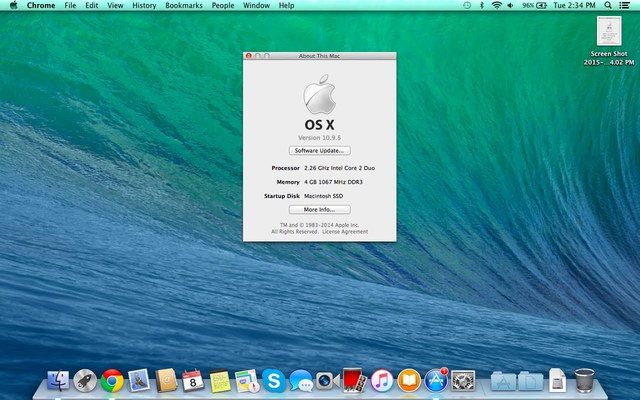The width and height of the screenshot is (640, 400).
Task: Open Finder from the dock
Action: [x=58, y=380]
